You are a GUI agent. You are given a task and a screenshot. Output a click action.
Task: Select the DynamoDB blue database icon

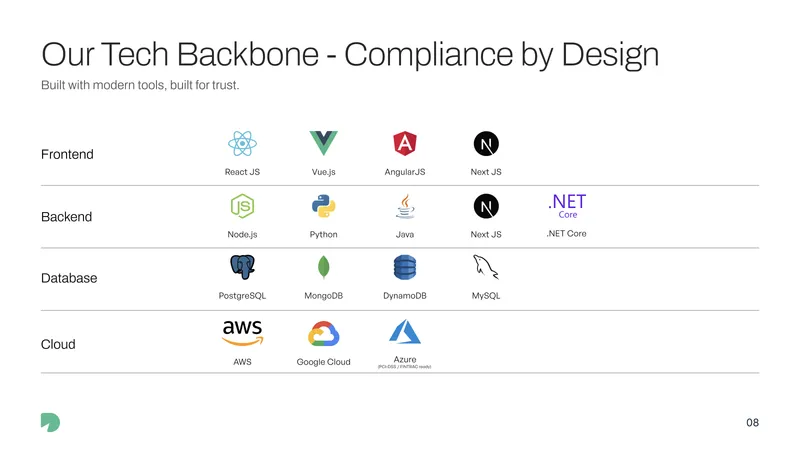pos(405,267)
